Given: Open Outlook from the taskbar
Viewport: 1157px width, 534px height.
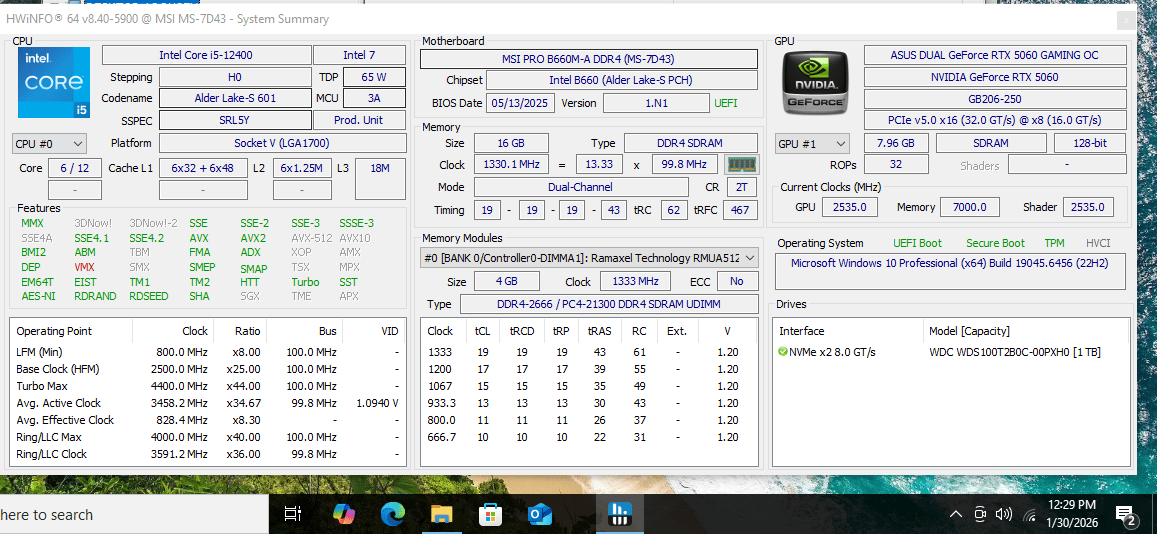Looking at the screenshot, I should 540,514.
